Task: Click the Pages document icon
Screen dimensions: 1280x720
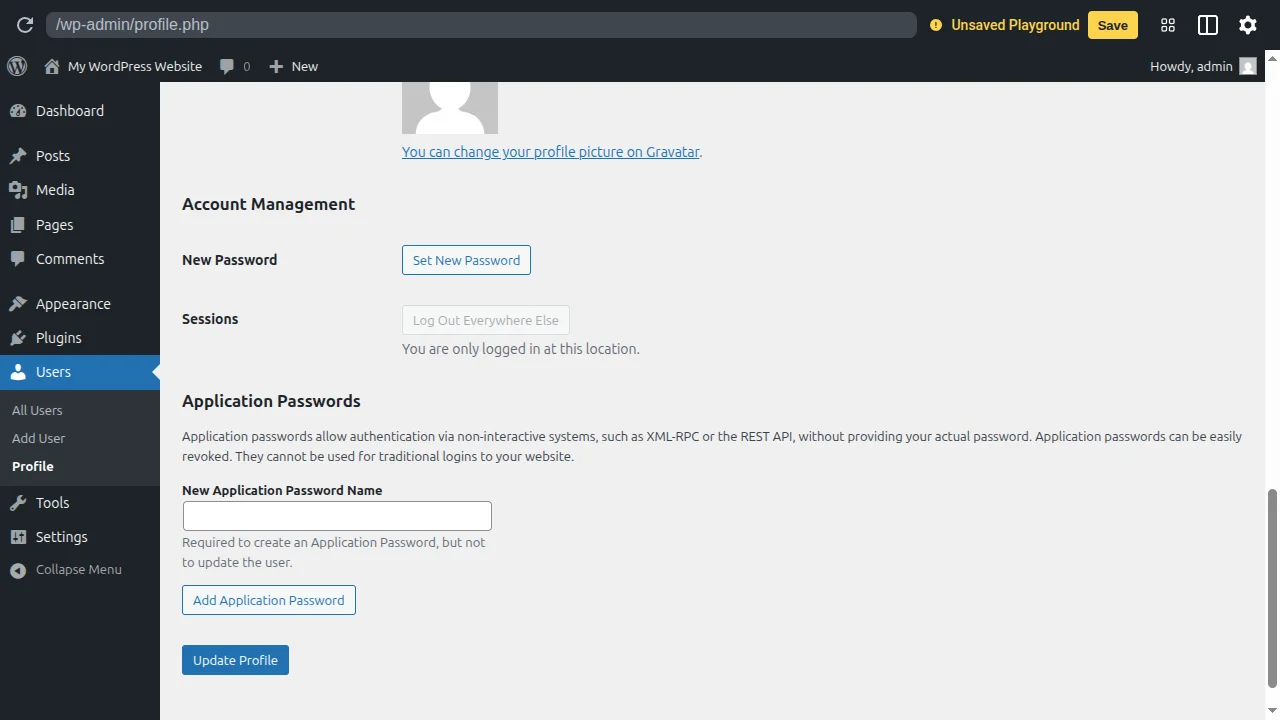Action: click(x=18, y=224)
